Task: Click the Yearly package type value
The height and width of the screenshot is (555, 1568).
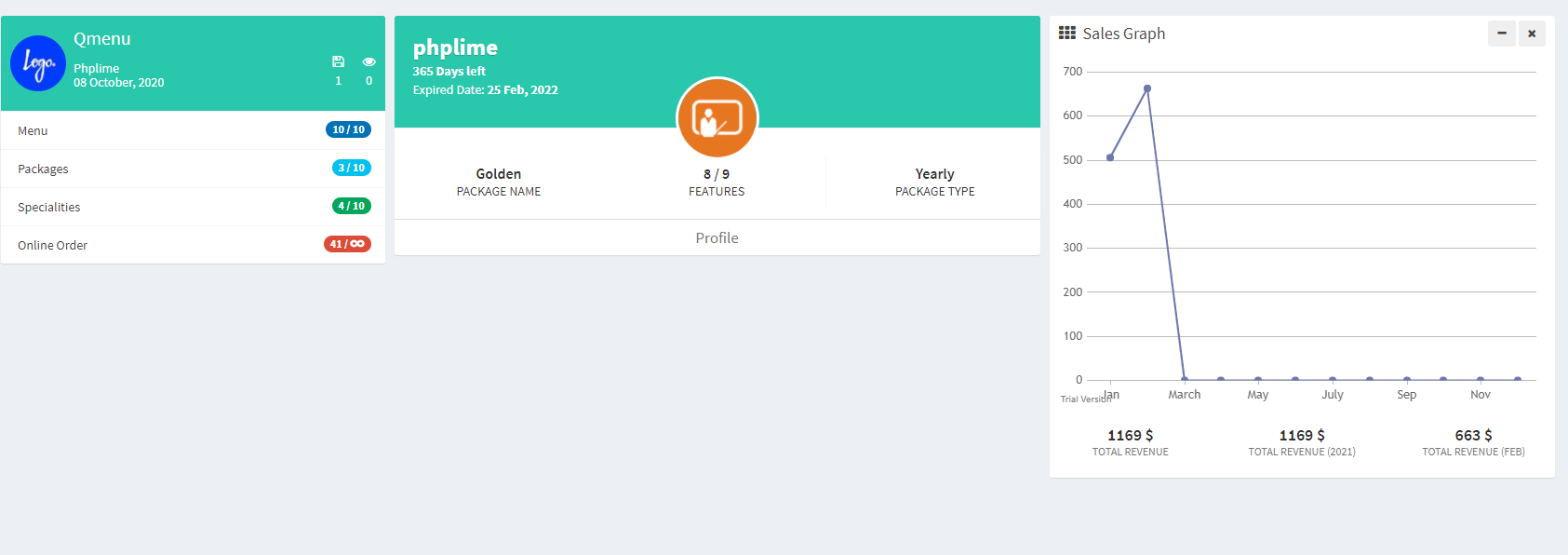Action: pyautogui.click(x=935, y=174)
